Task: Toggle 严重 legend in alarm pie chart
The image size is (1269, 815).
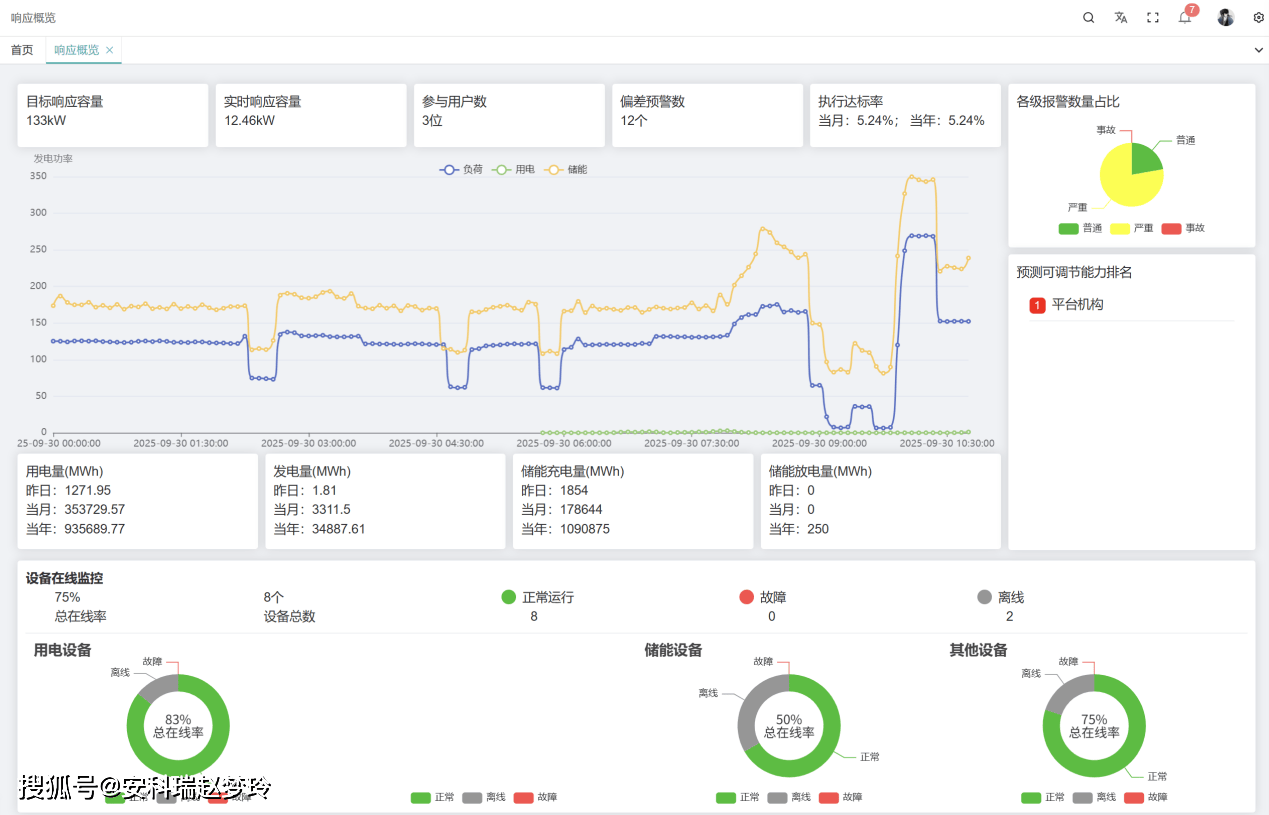Action: coord(1132,228)
